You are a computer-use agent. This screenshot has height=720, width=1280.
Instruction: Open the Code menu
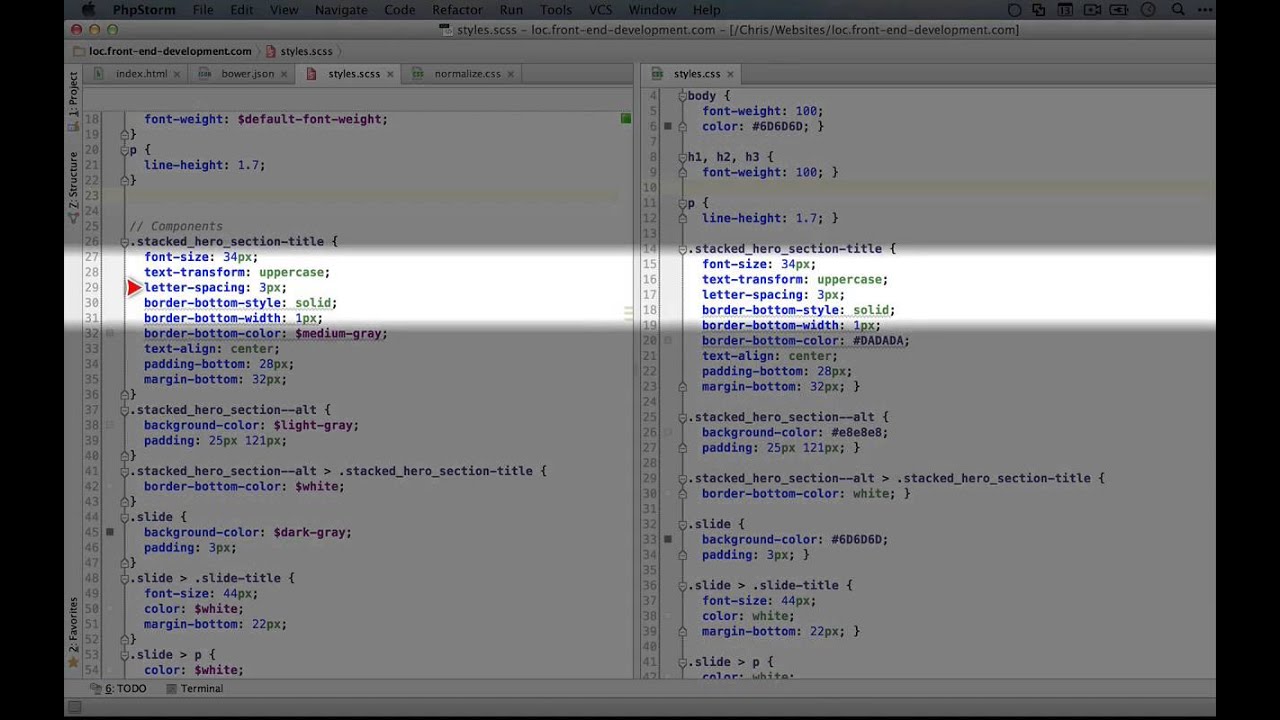(400, 10)
